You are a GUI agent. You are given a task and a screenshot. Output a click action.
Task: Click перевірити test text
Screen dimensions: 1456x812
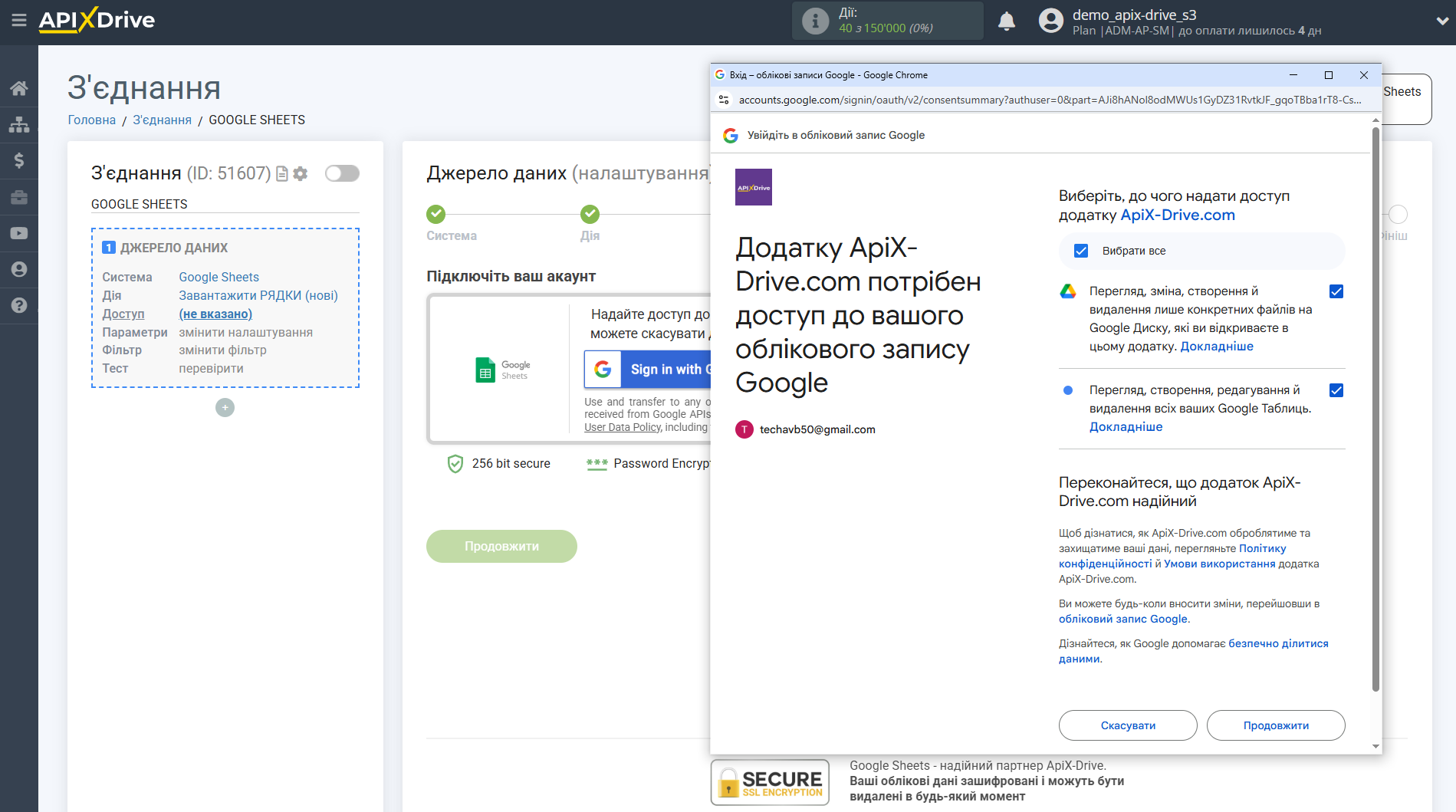(211, 368)
